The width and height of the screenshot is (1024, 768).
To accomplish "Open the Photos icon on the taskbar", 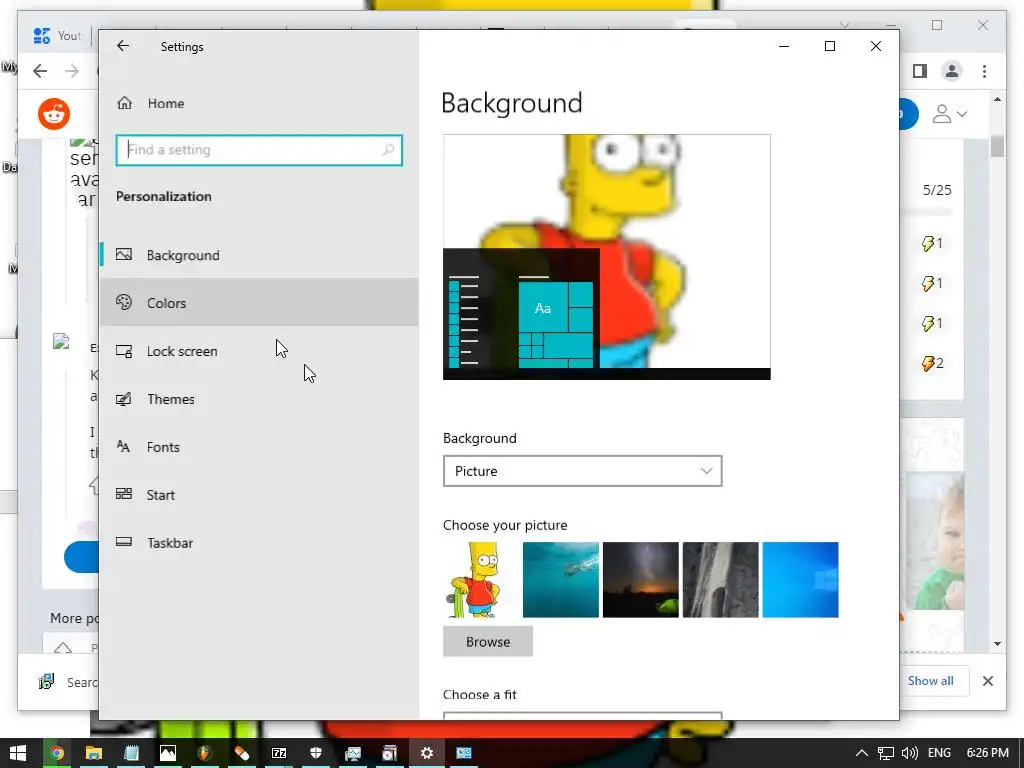I will coord(168,753).
